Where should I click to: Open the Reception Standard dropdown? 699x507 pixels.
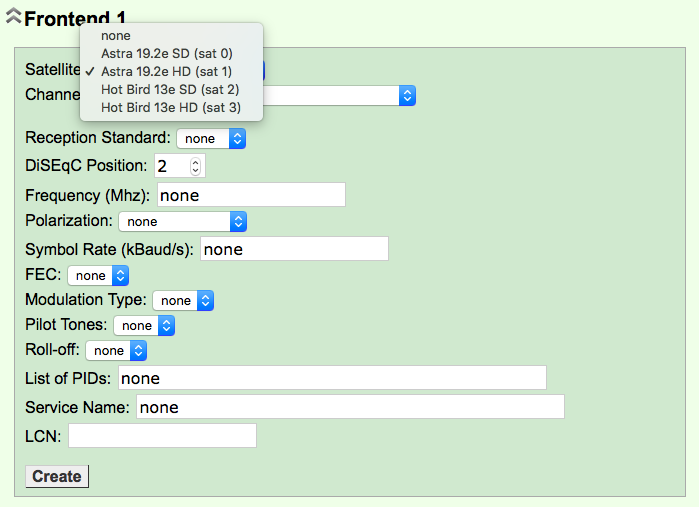pos(211,139)
